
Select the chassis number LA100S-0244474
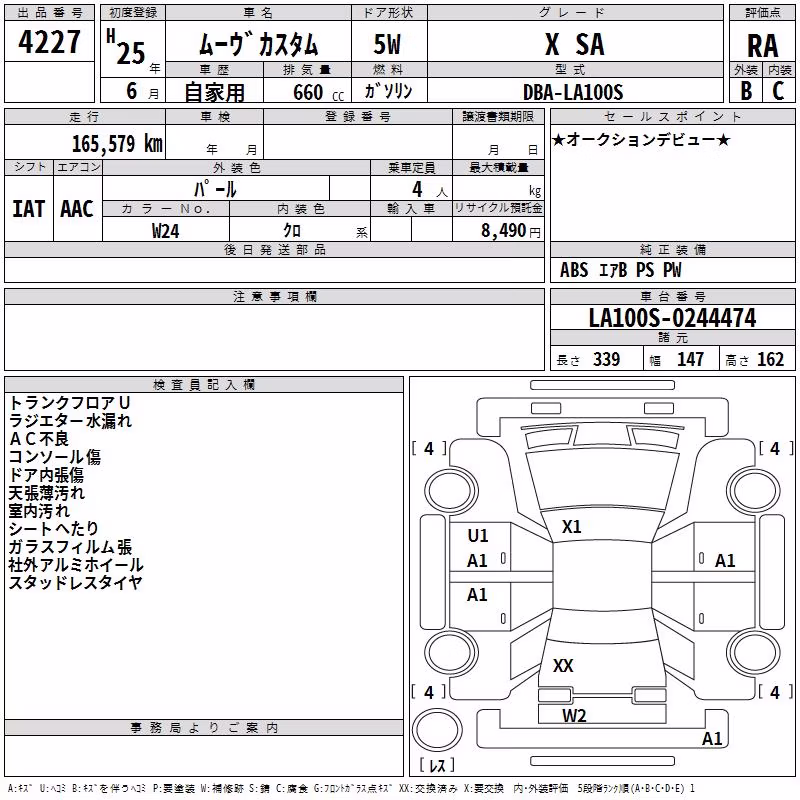(672, 318)
